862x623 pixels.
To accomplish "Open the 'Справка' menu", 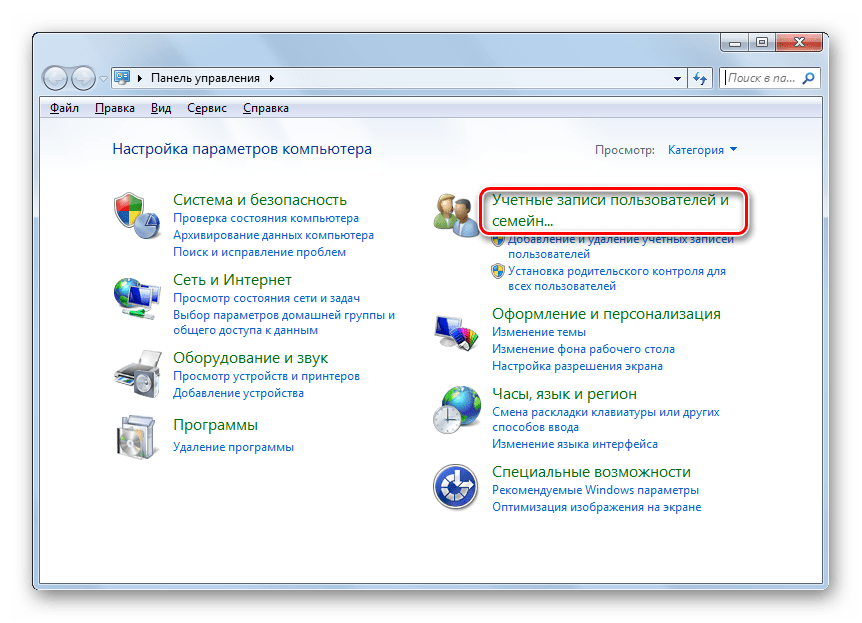I will (x=266, y=108).
